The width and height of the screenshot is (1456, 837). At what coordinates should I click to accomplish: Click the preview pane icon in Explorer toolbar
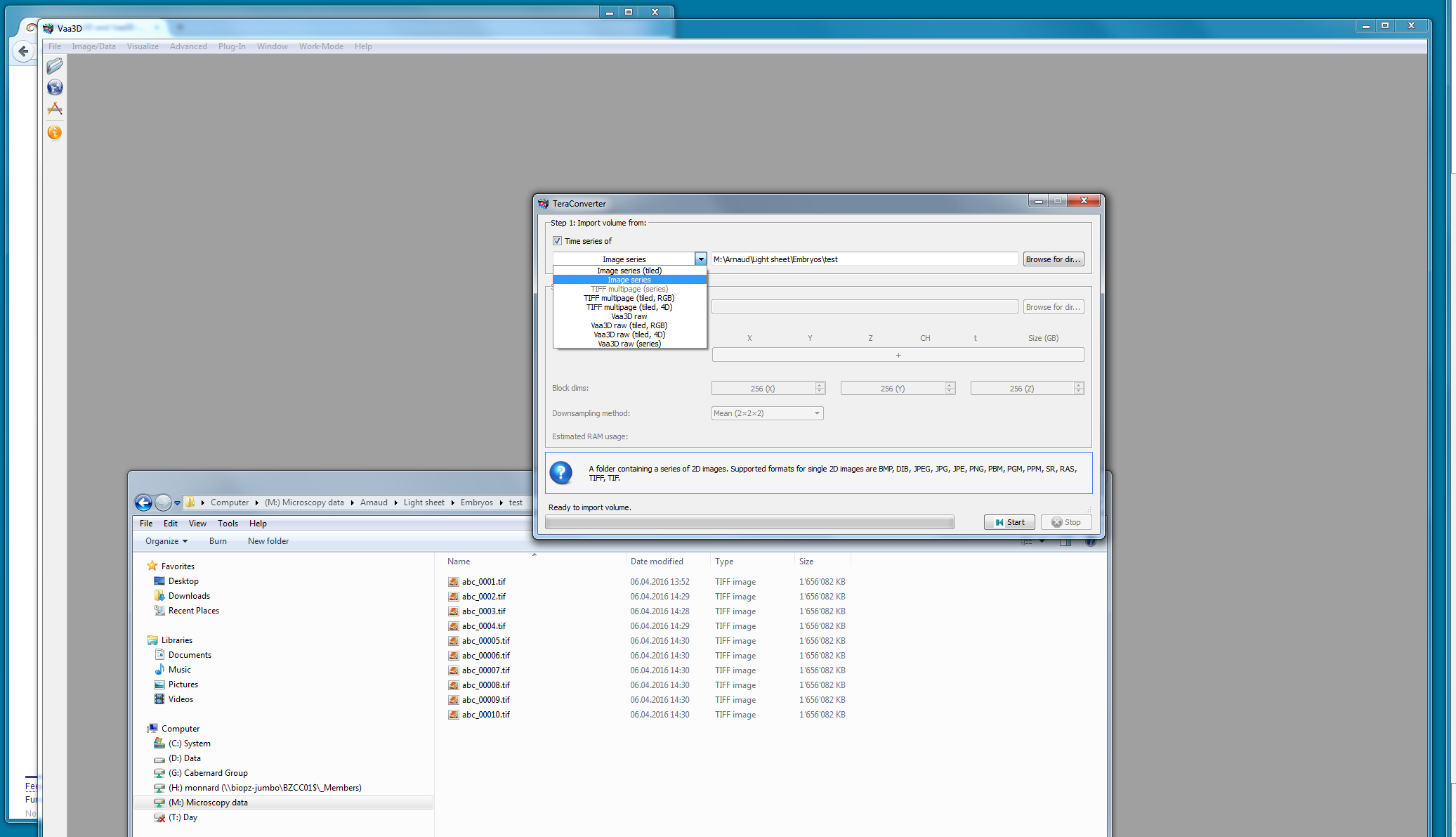click(1065, 542)
